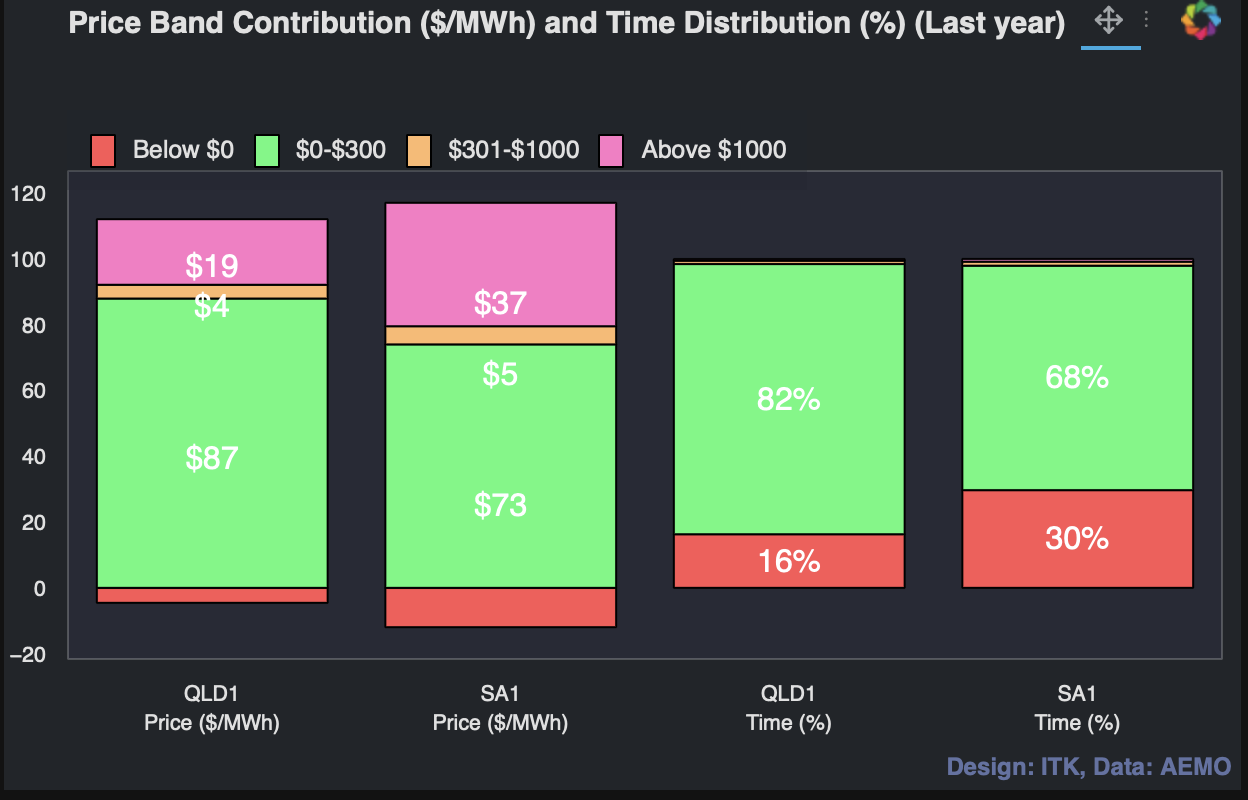Click the "SA1 Time (%)" axis label
This screenshot has width=1248, height=800.
click(1077, 708)
